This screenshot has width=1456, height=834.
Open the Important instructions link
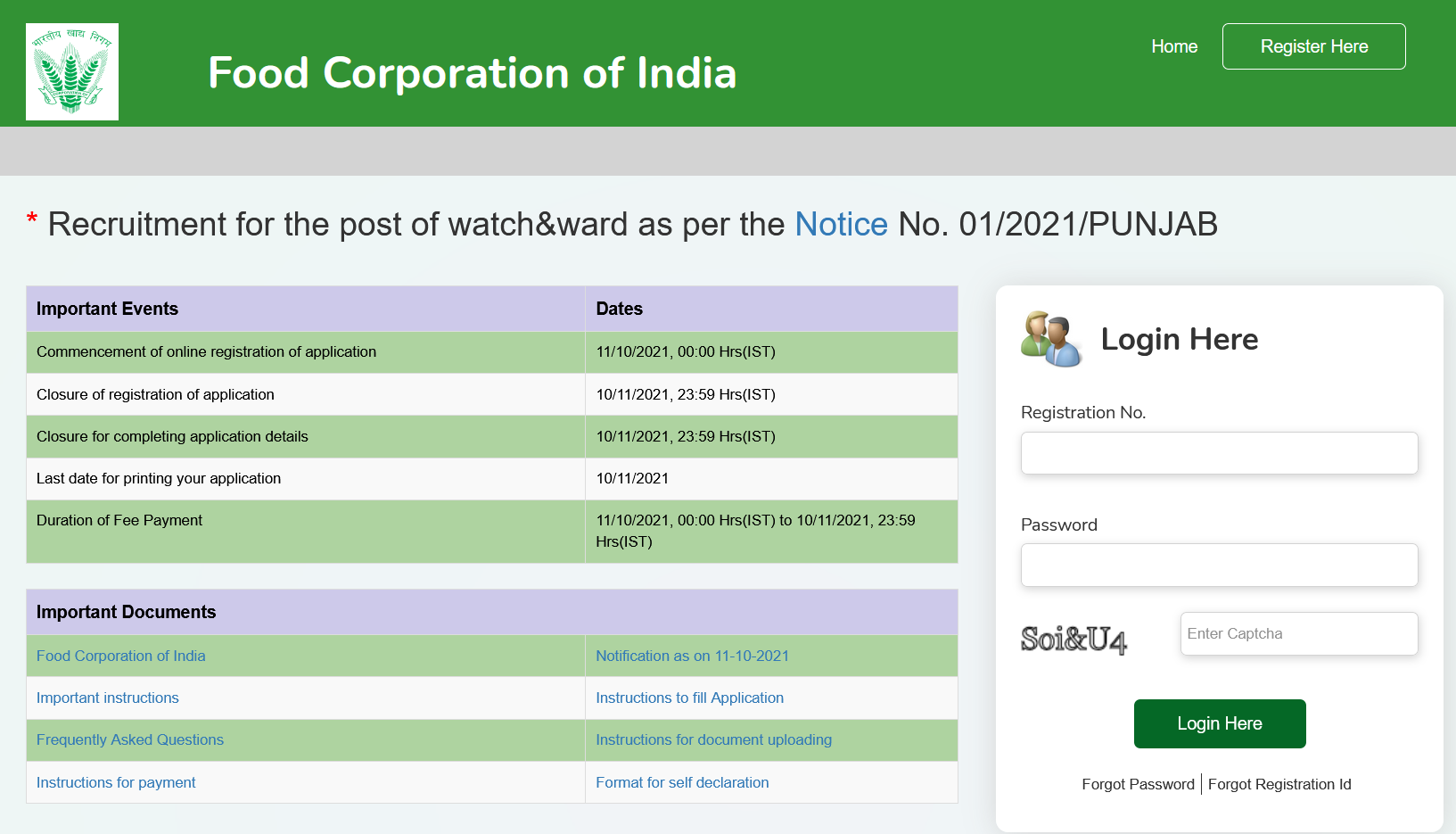tap(108, 698)
